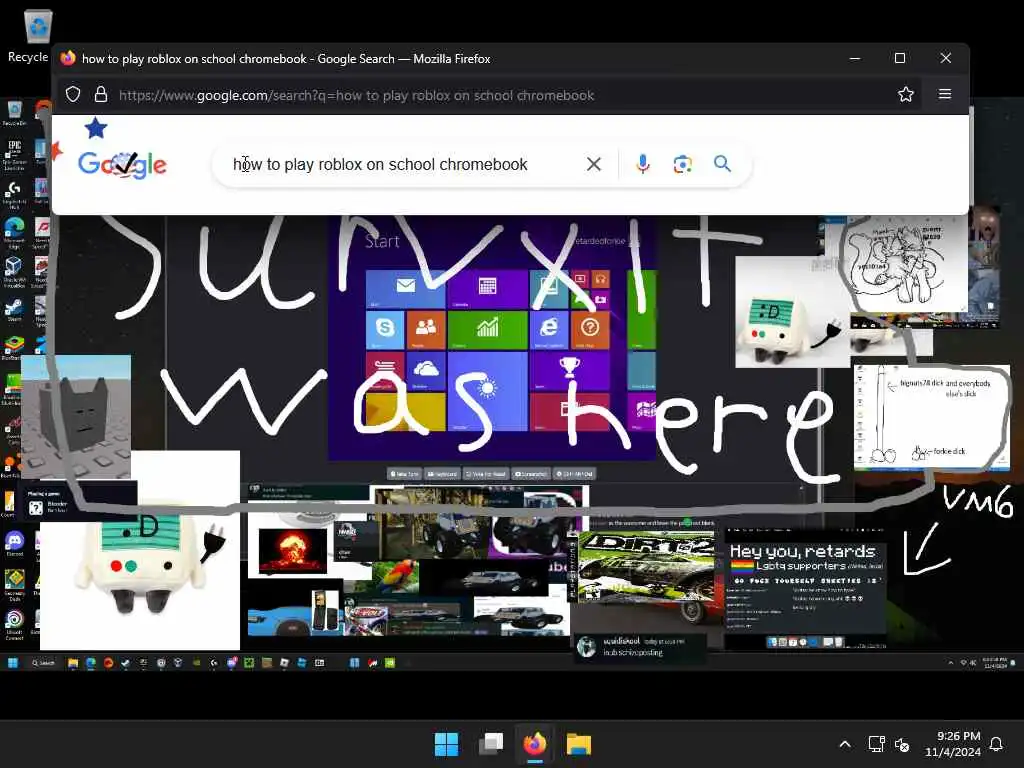Bookmark this page with the star icon
Viewport: 1024px width, 768px height.
pos(905,95)
